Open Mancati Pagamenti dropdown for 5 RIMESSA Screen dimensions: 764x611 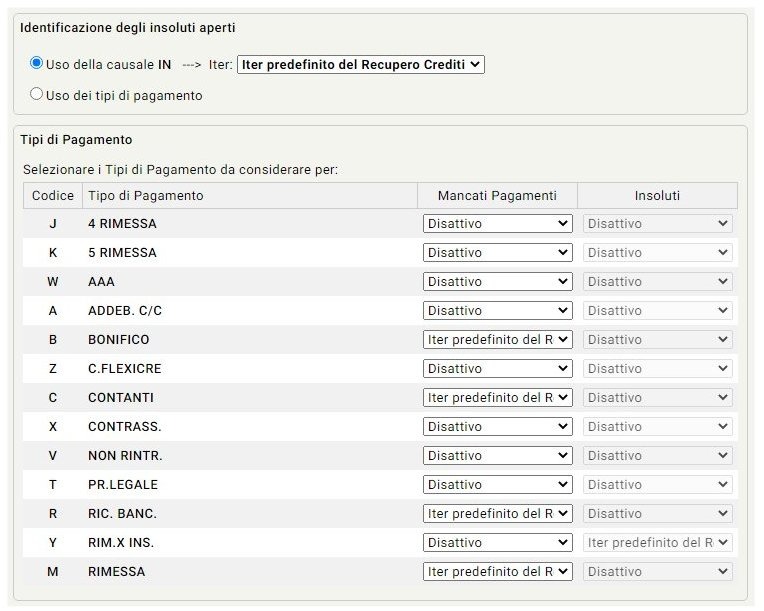(x=497, y=253)
